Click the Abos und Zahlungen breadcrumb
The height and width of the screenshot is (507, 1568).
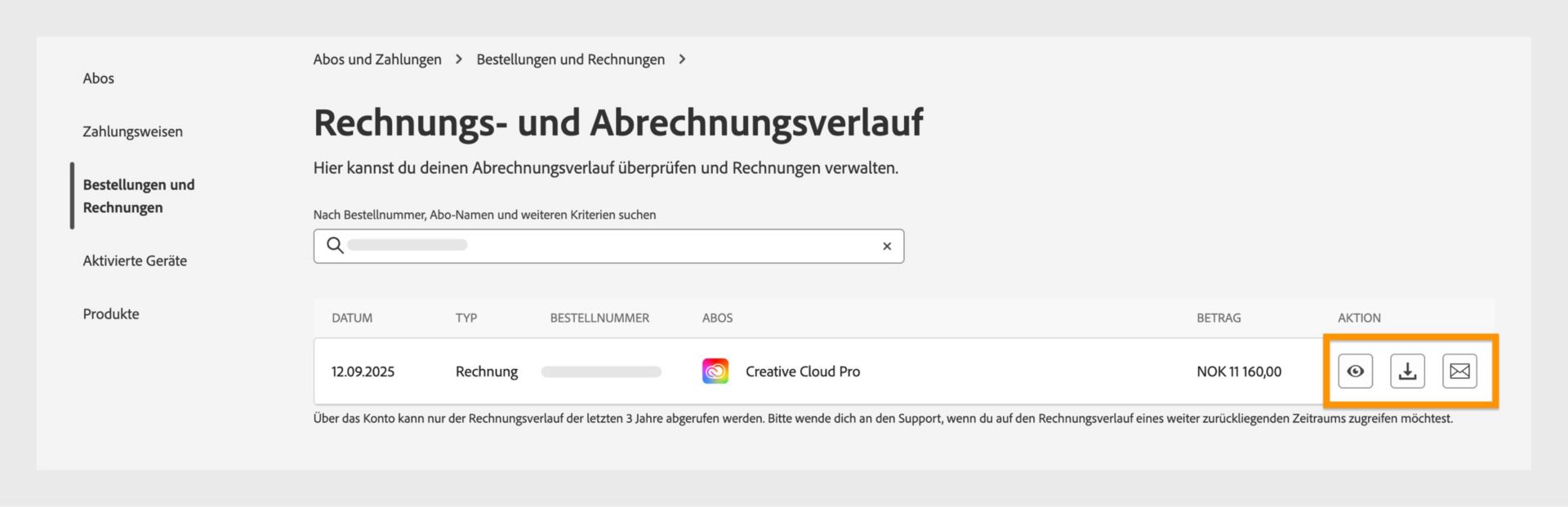377,60
